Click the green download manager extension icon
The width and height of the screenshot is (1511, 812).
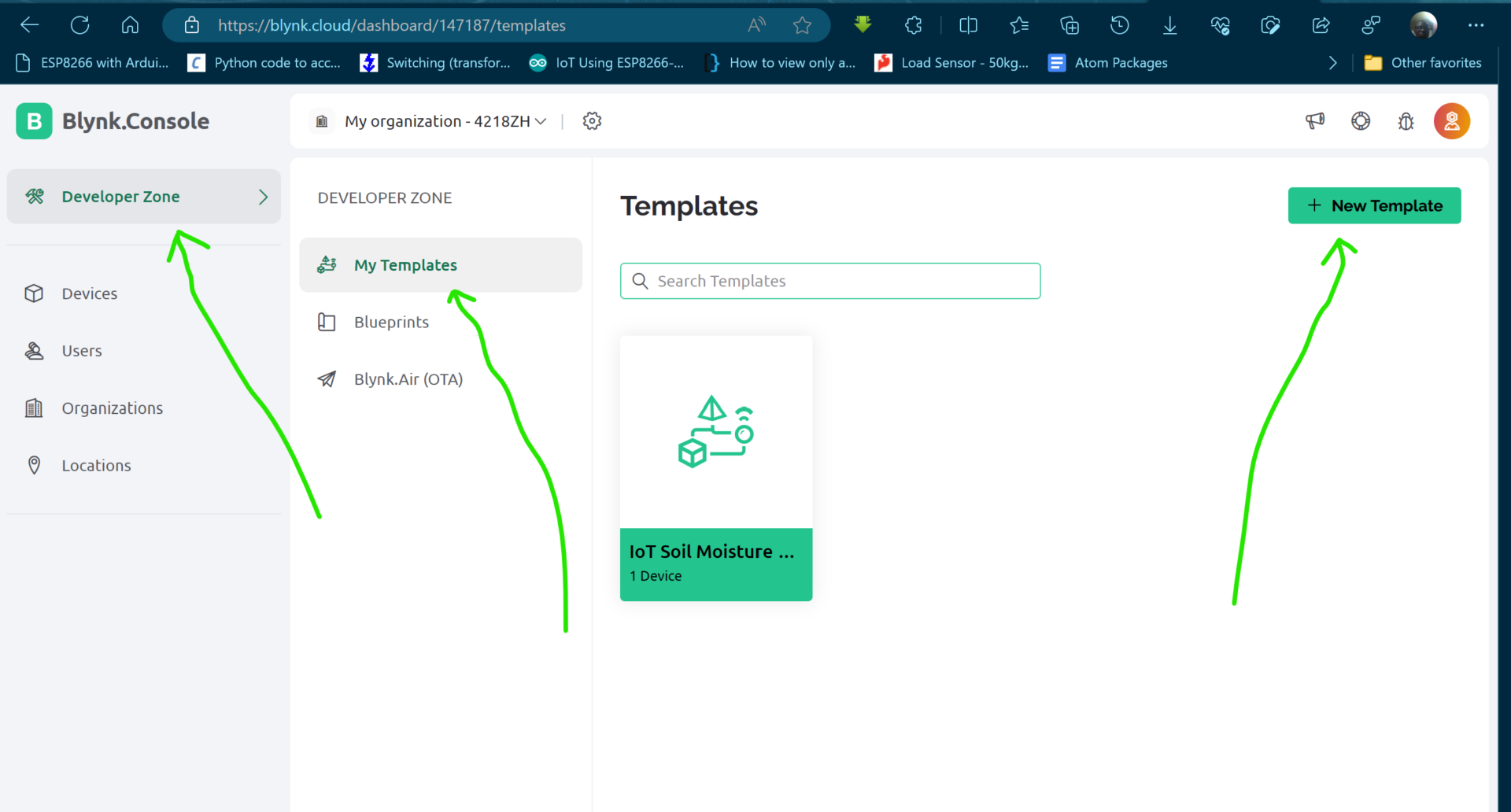point(863,25)
